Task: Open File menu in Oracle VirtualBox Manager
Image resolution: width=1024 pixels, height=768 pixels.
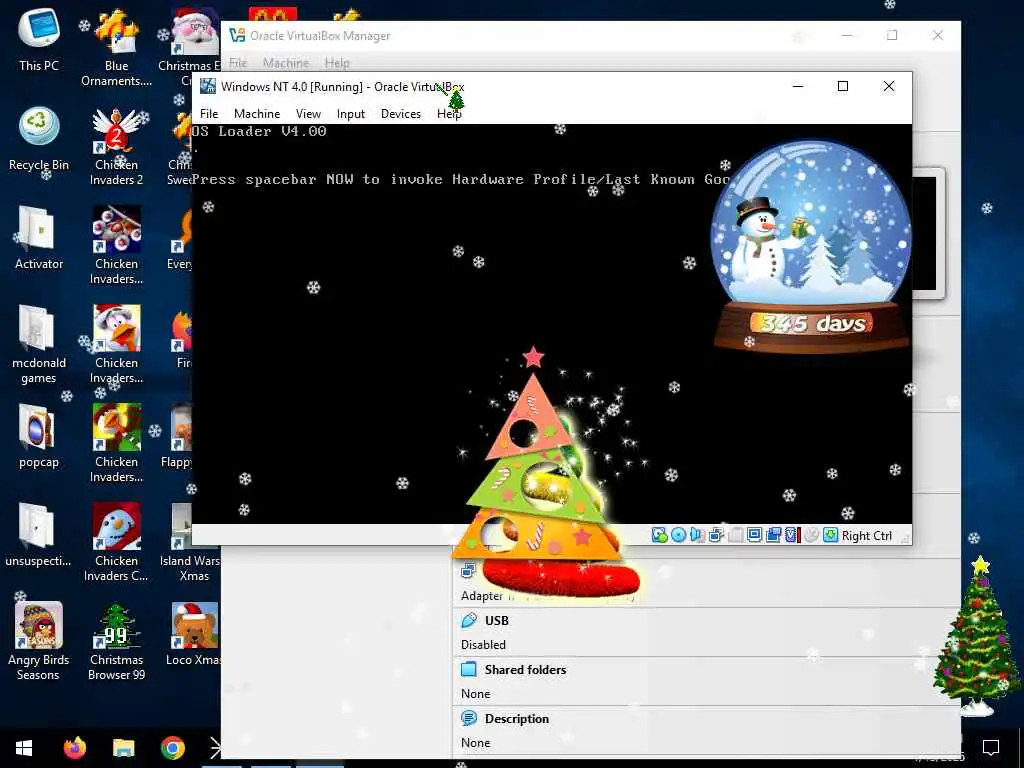Action: pos(238,63)
